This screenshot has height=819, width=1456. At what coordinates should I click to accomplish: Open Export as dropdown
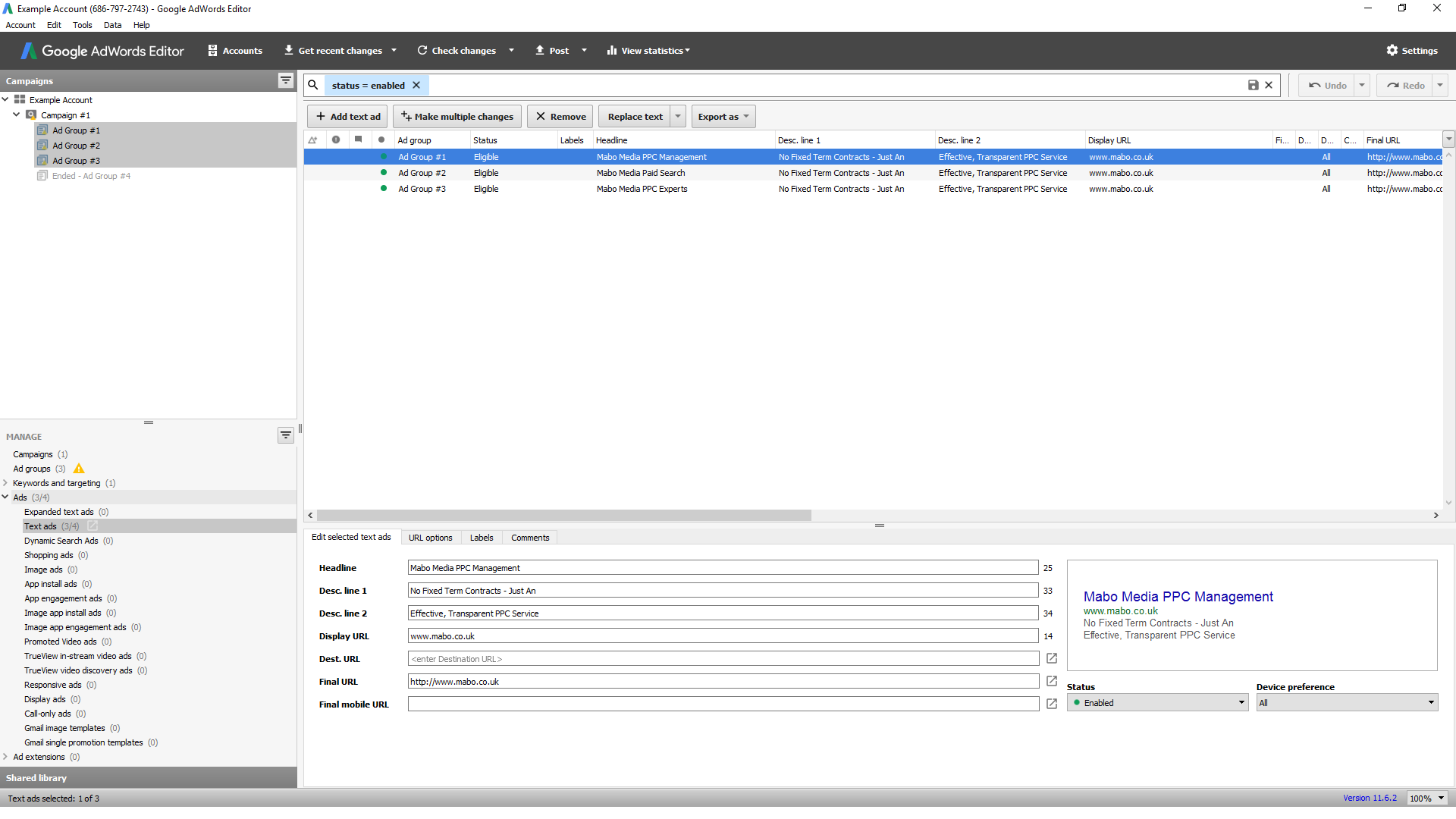[723, 116]
